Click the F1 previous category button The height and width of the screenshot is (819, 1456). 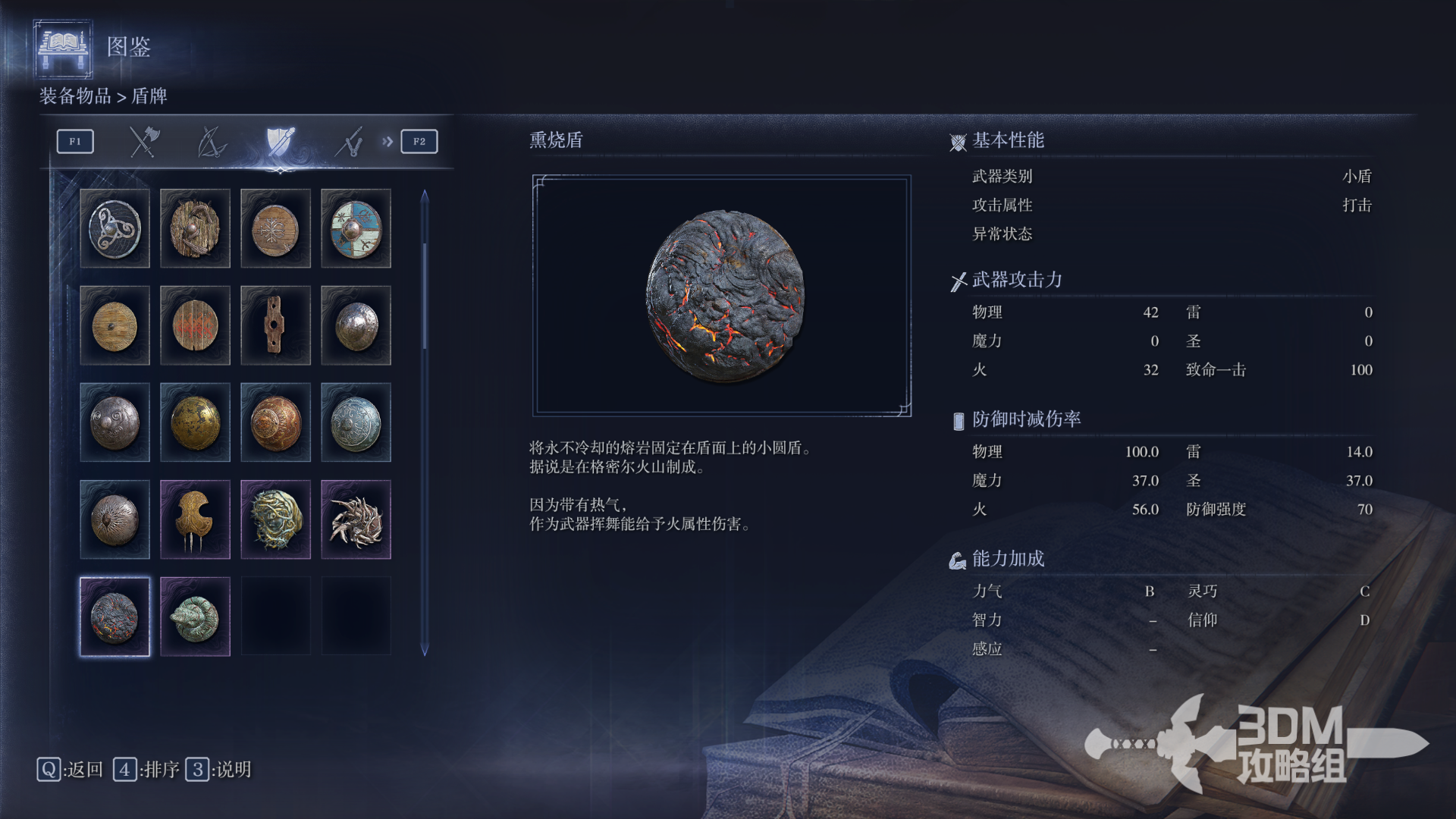(75, 142)
